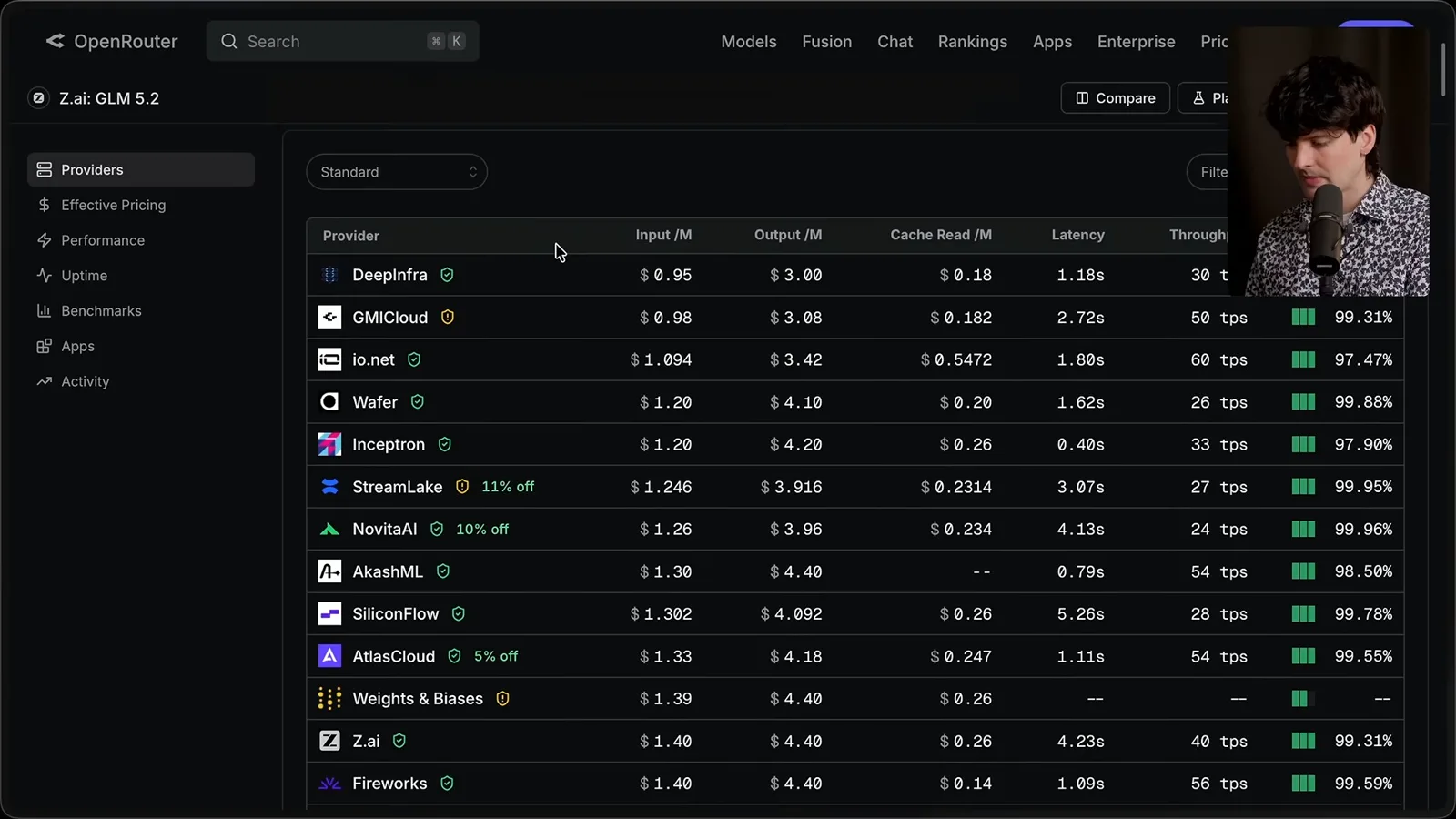Select Uptime in the sidebar
This screenshot has height=819, width=1456.
click(x=141, y=275)
